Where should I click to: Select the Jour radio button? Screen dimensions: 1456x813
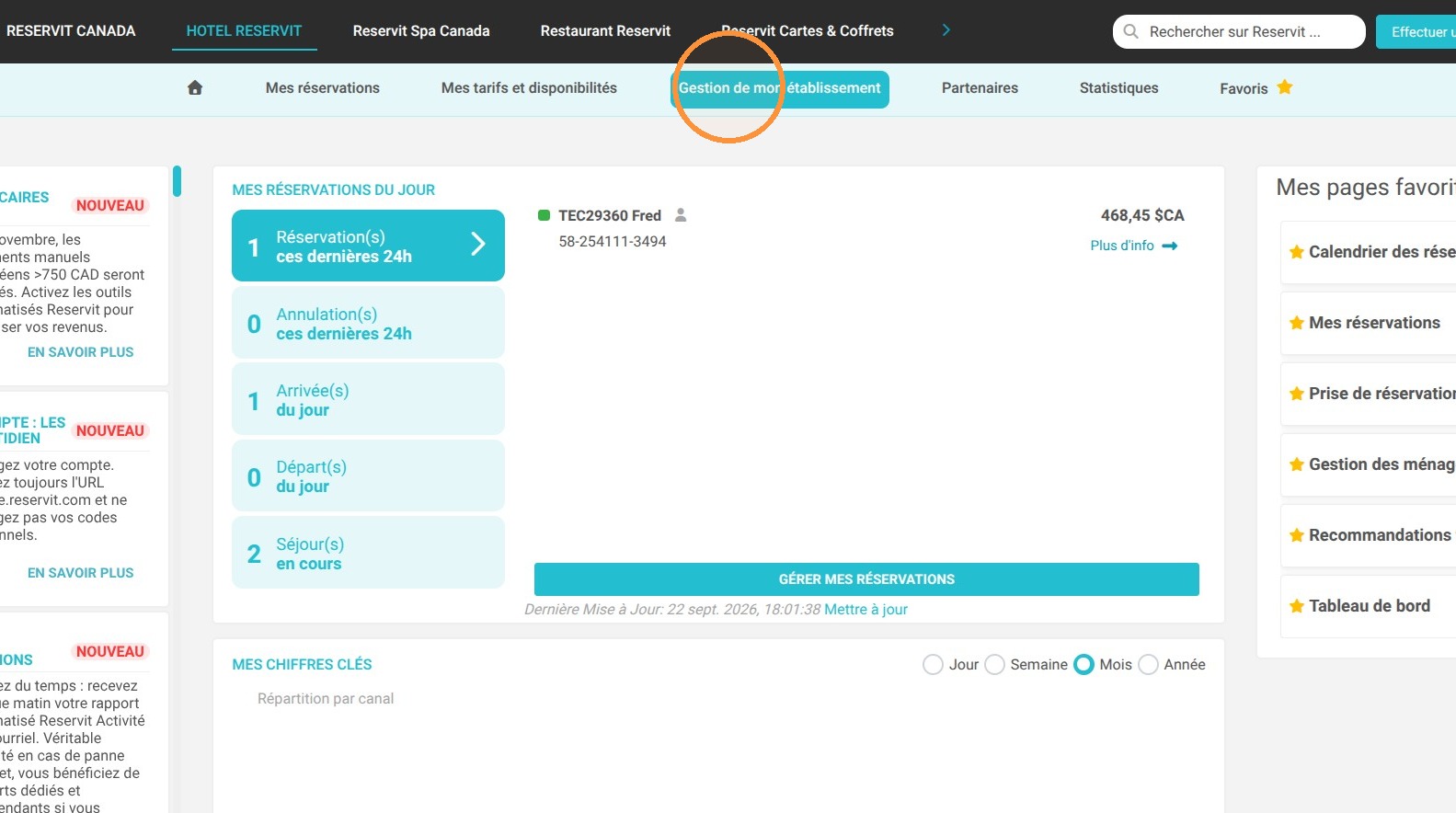point(933,664)
